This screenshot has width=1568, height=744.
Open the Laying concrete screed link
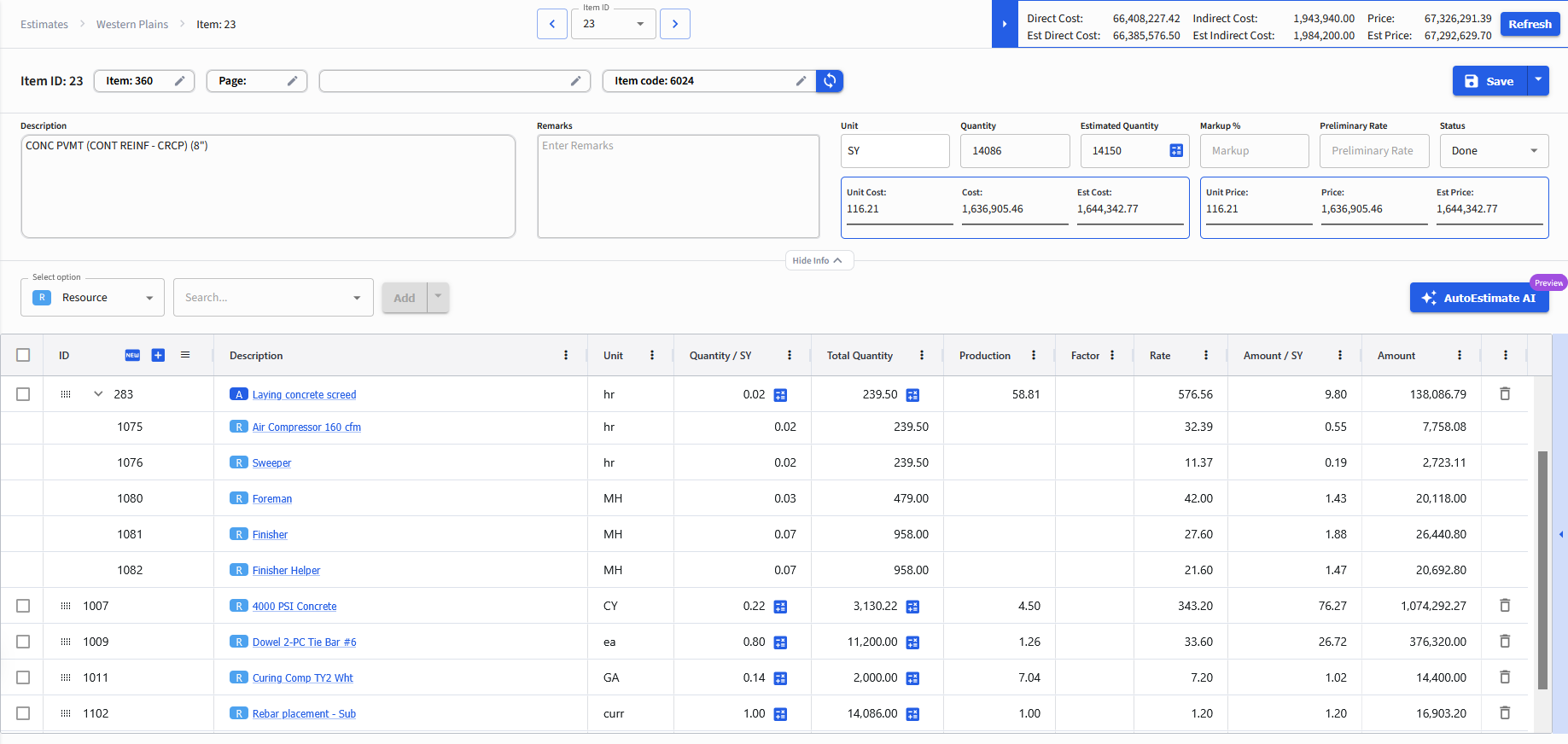(x=304, y=394)
